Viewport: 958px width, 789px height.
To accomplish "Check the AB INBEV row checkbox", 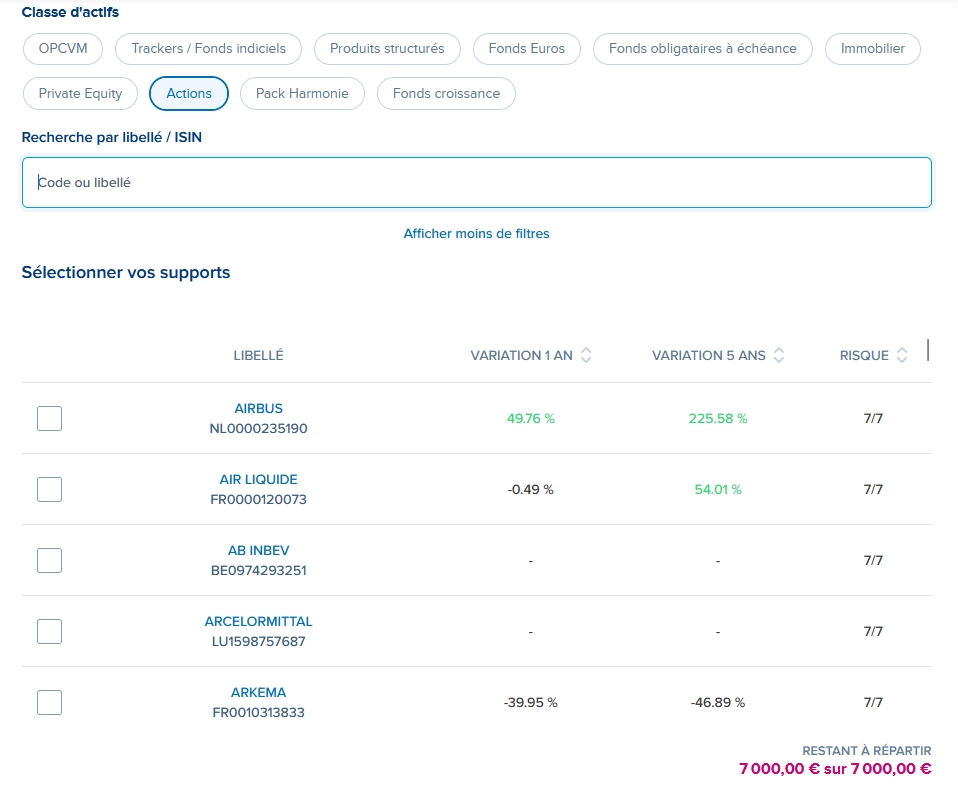I will click(x=49, y=560).
